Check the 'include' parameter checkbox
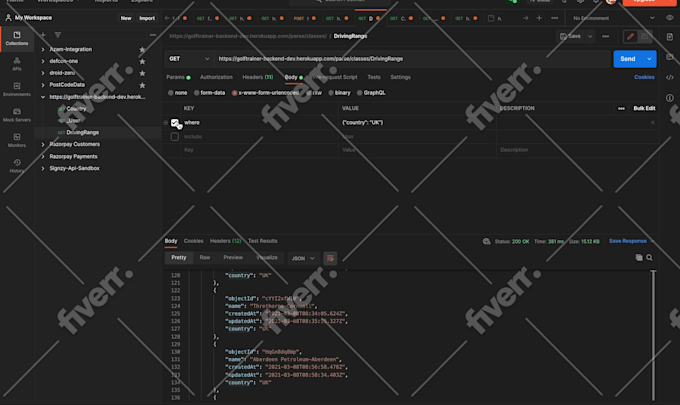This screenshot has height=405, width=680. (175, 137)
